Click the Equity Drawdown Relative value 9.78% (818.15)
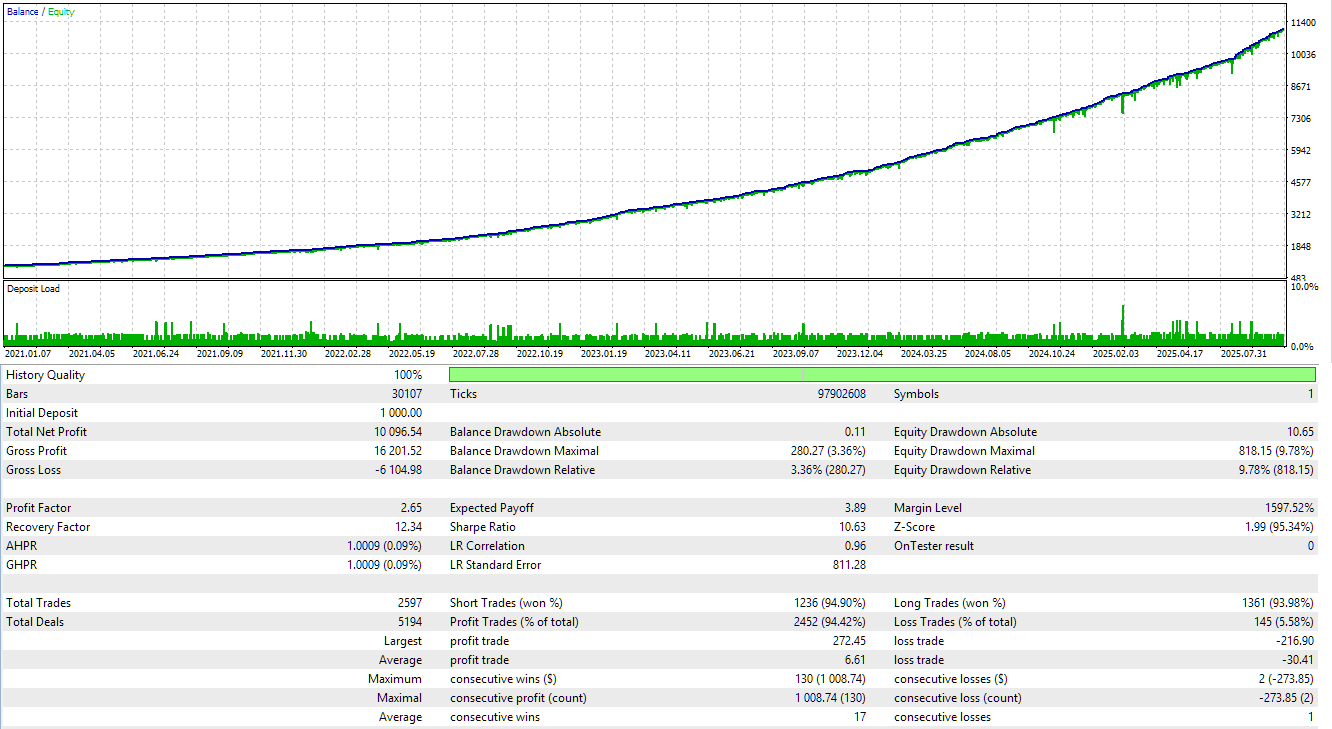 1276,470
